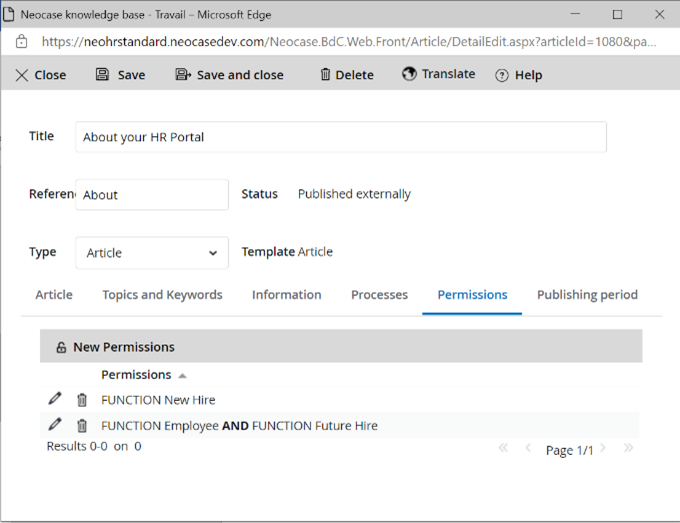680x523 pixels.
Task: Click the pencil edit icon for FUNCTION New Hire
Action: coord(55,400)
